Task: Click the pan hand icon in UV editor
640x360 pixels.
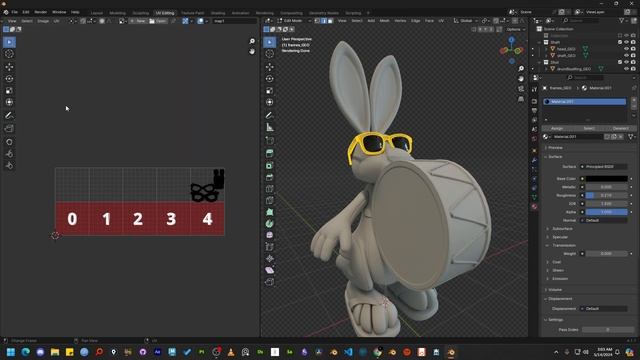Action: (x=252, y=51)
